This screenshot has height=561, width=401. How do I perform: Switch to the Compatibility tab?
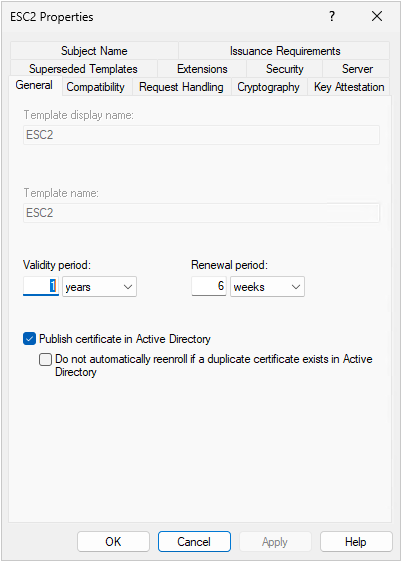click(x=96, y=87)
